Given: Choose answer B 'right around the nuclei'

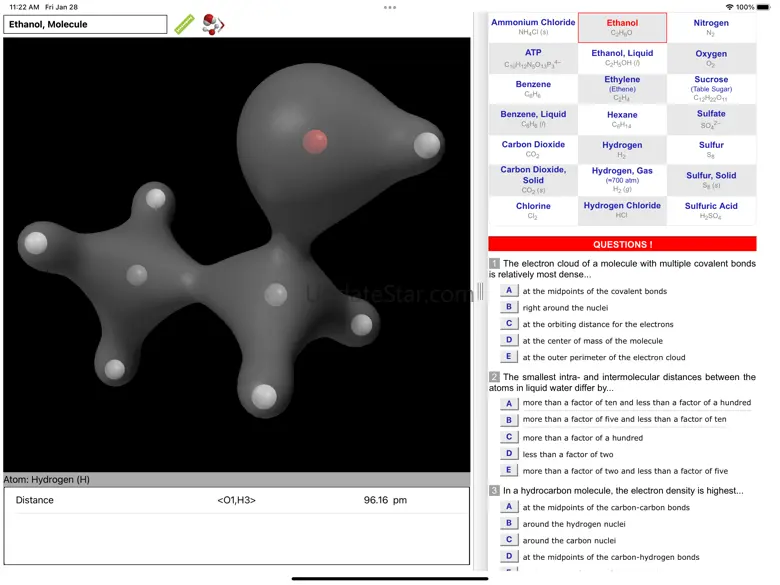Looking at the screenshot, I should point(509,307).
